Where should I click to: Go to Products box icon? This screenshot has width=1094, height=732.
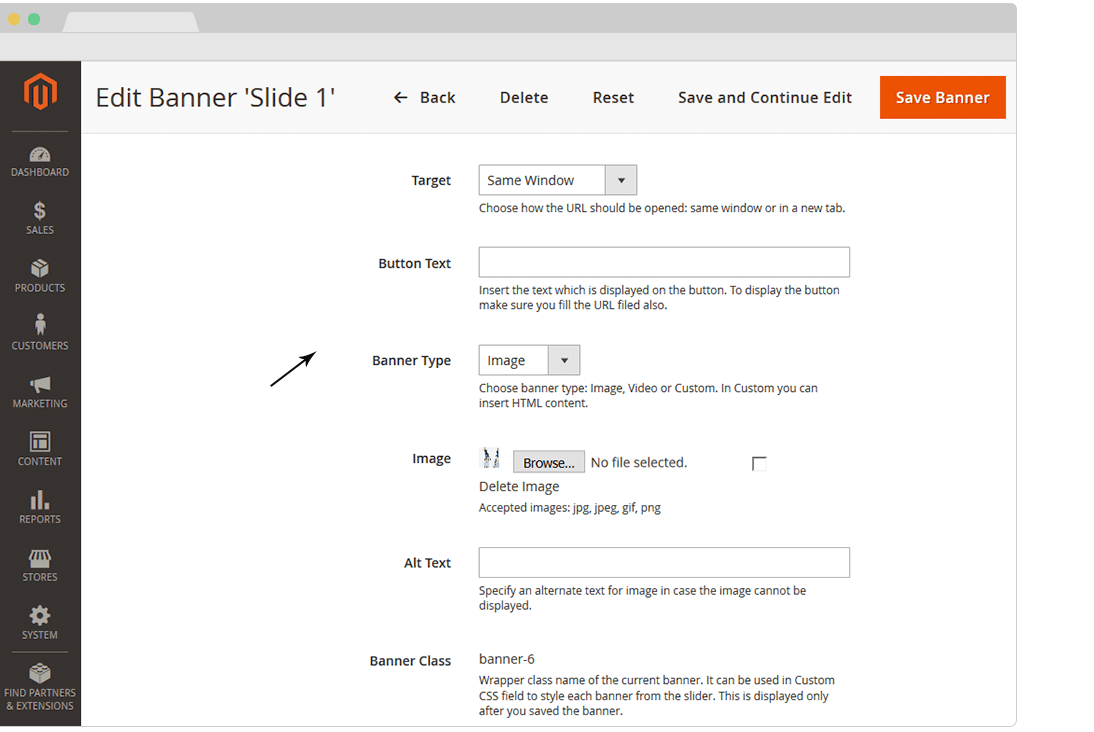[x=40, y=269]
